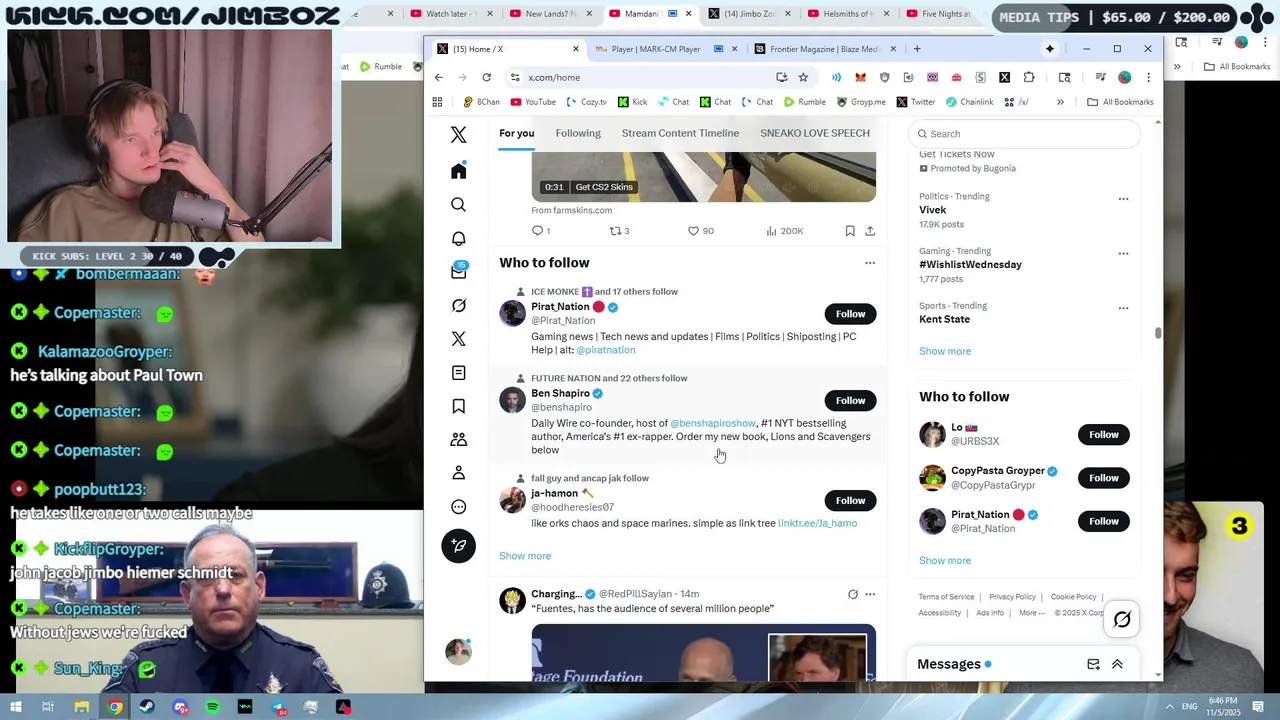Viewport: 1280px width, 720px height.
Task: Click Show more under trends list
Action: tap(945, 351)
